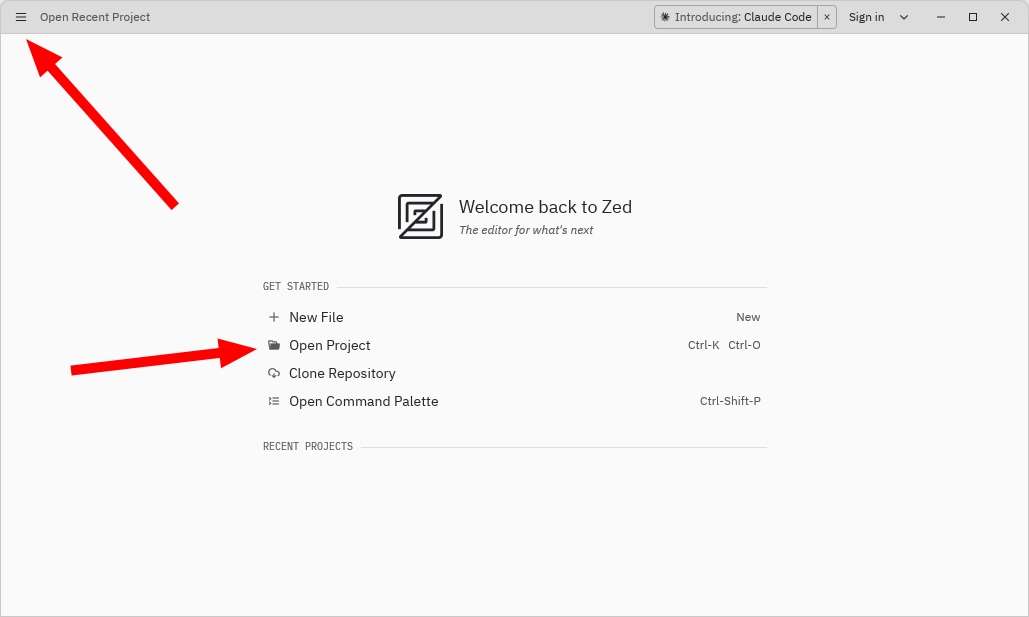Open the Introducing: Claude Code announcement
This screenshot has height=617, width=1029.
(x=742, y=17)
